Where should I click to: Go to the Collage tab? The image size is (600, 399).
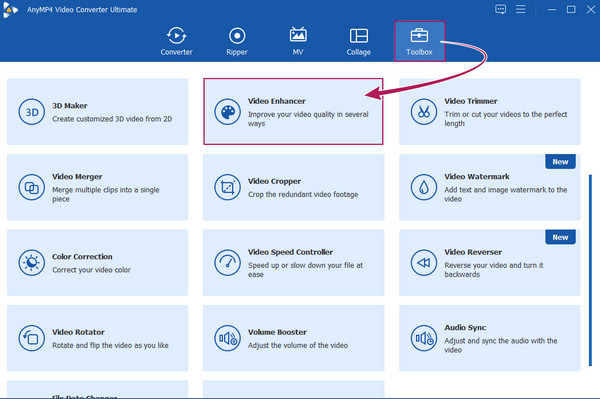[x=359, y=41]
